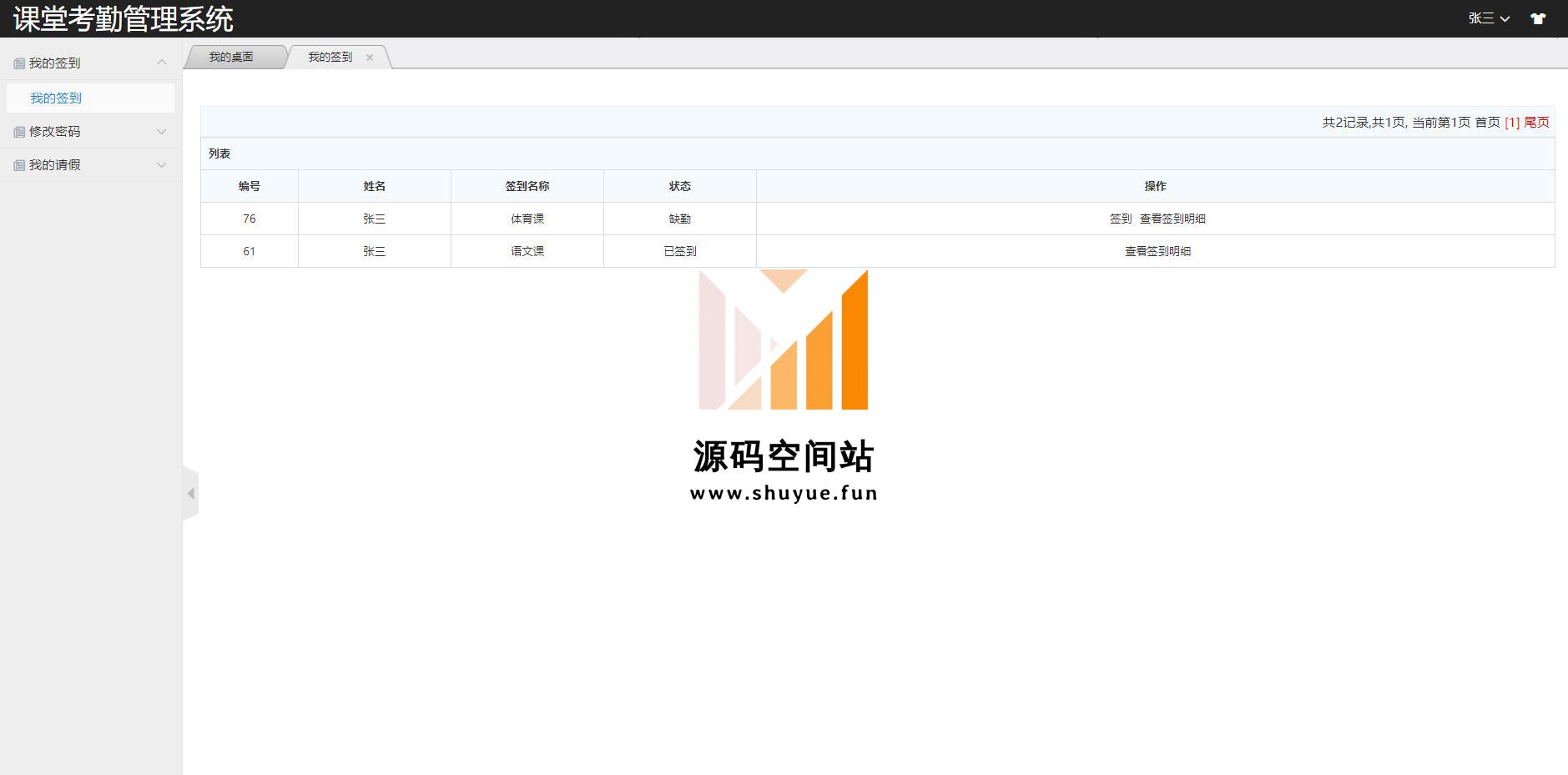This screenshot has height=775, width=1568.
Task: Click the 语文课 cell
Action: tap(527, 251)
